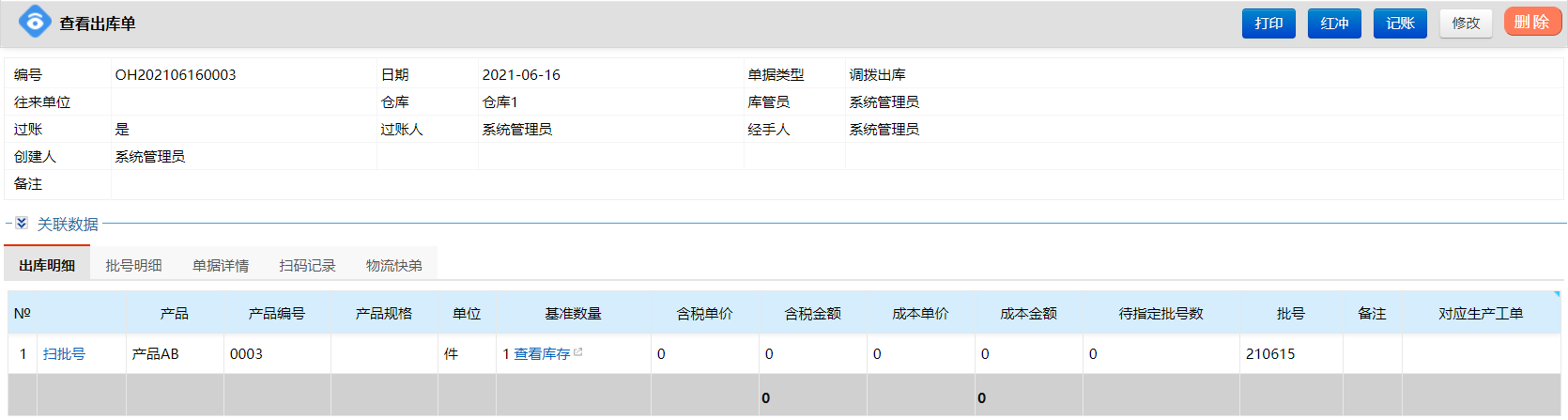
Task: Select the 出库明细 tab
Action: tap(47, 266)
